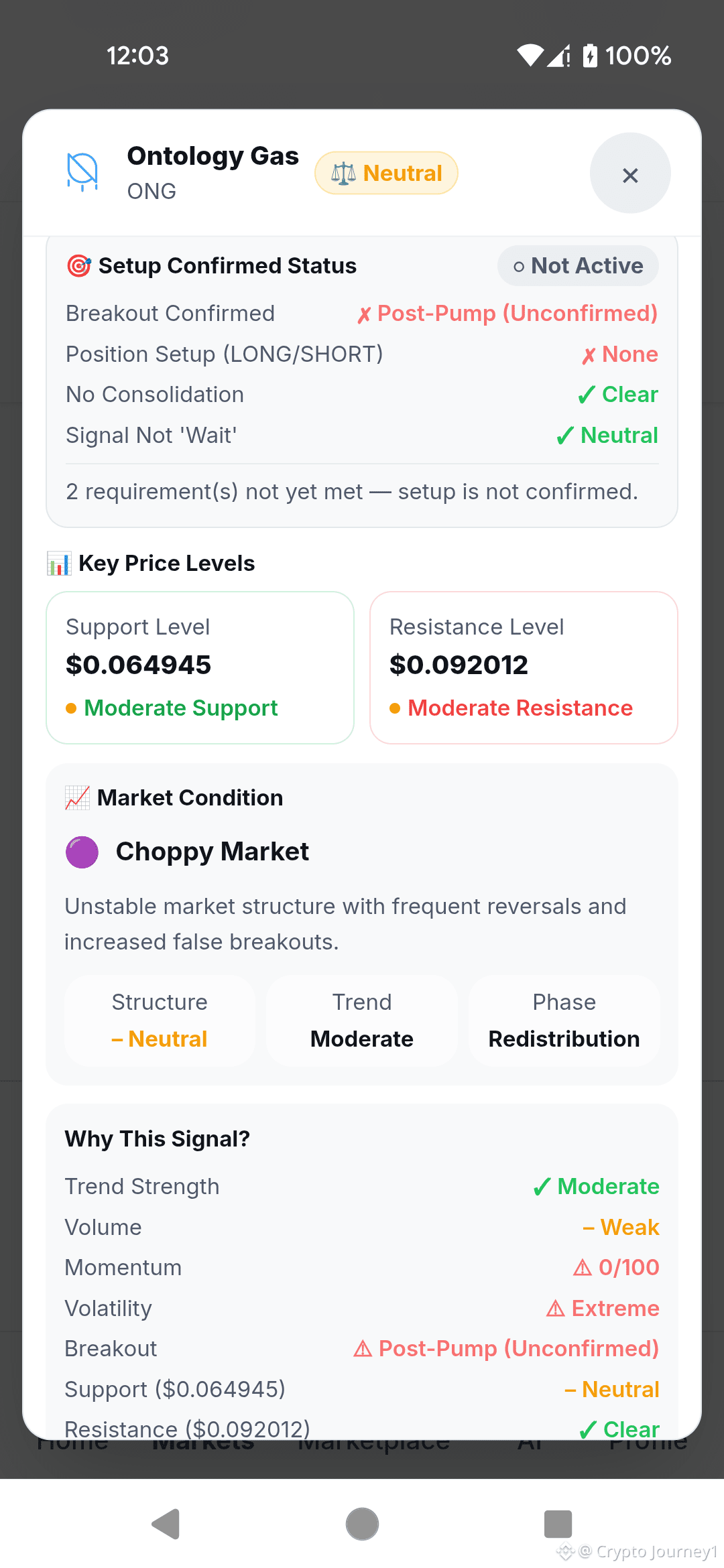Screen dimensions: 724x1568
Task: Tap the Post-Pump (Unconfirmed) breakout warning
Action: [x=506, y=1349]
